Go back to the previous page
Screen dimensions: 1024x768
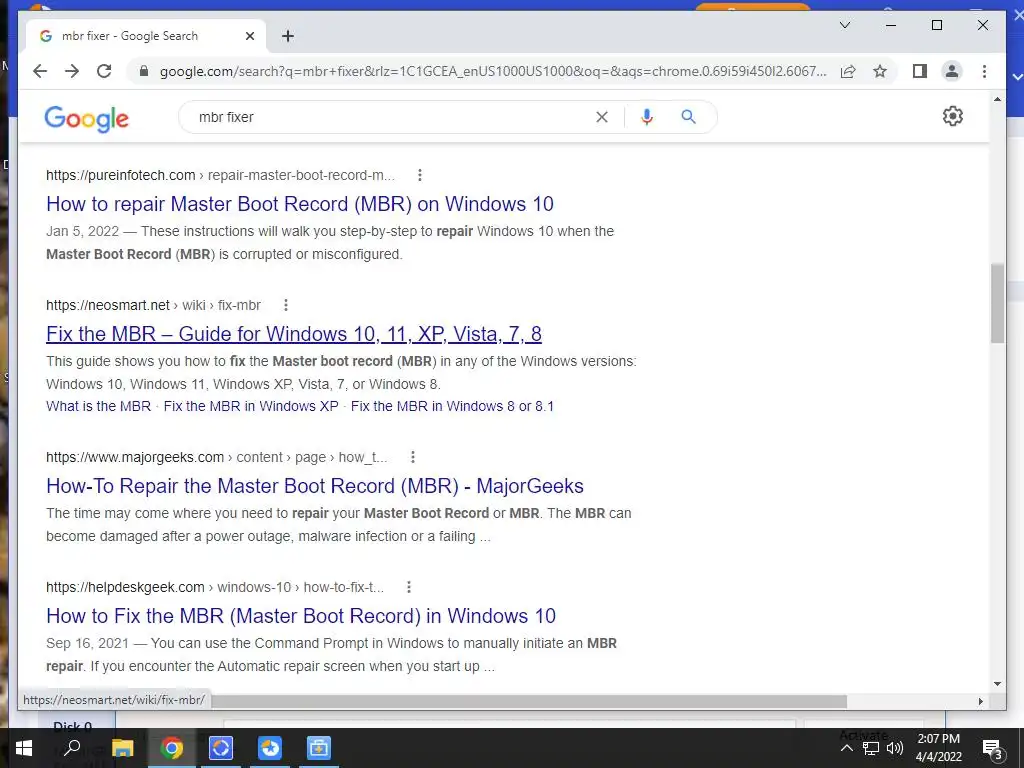click(40, 71)
